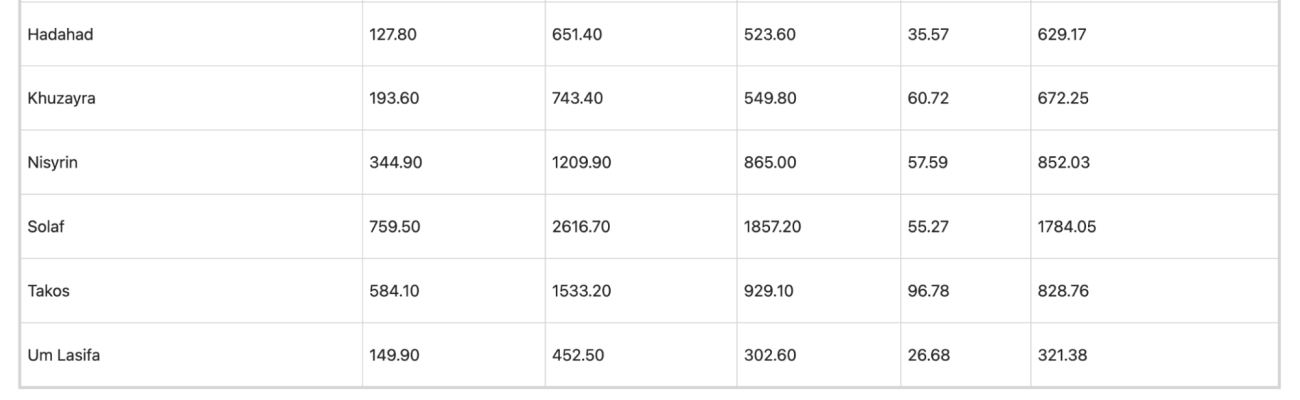1300x400 pixels.
Task: Select the Solaf row label
Action: pos(44,226)
